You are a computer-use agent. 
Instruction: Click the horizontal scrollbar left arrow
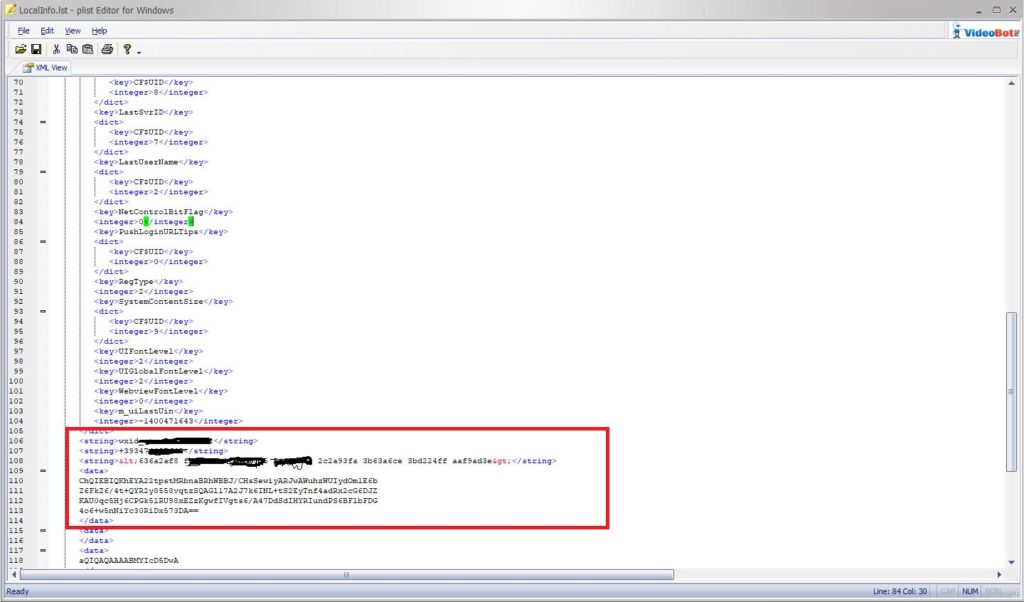click(14, 575)
